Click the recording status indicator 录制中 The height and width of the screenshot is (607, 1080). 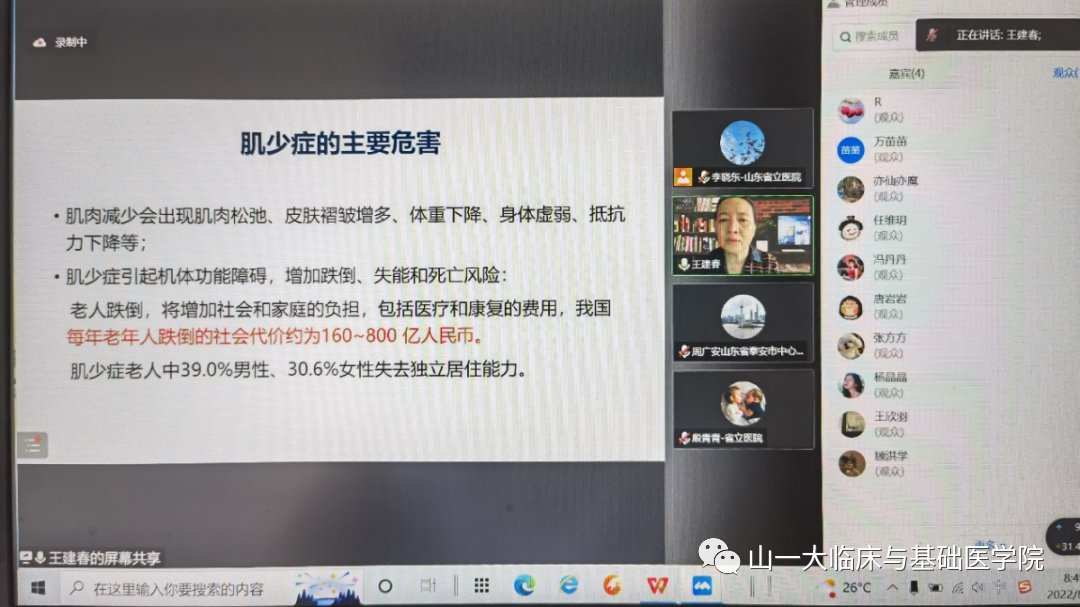(x=62, y=42)
